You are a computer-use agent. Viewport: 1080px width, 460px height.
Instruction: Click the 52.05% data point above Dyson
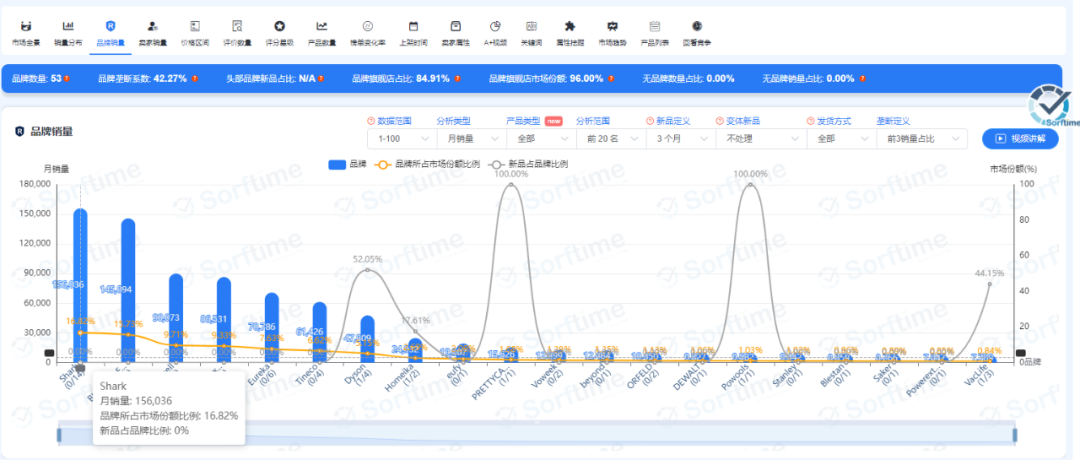click(x=367, y=269)
